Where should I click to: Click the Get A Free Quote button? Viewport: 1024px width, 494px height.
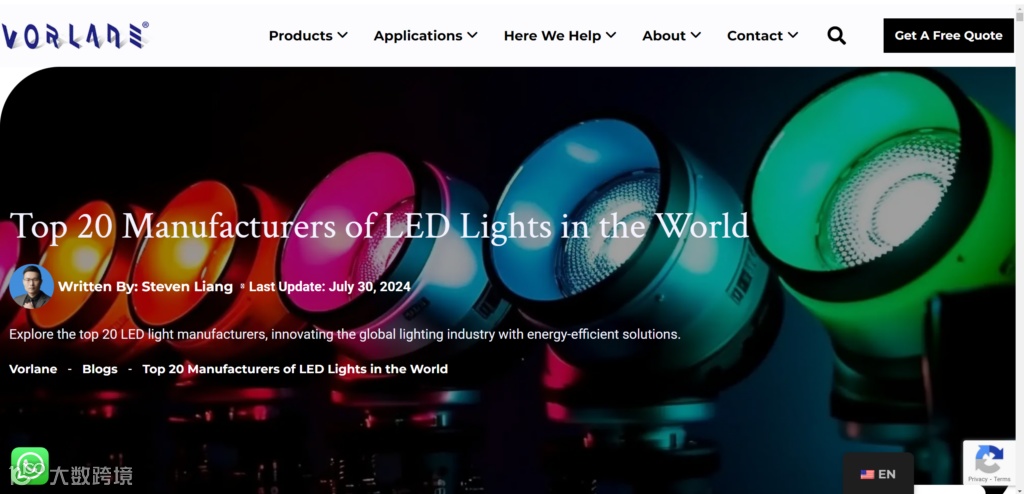[x=948, y=35]
